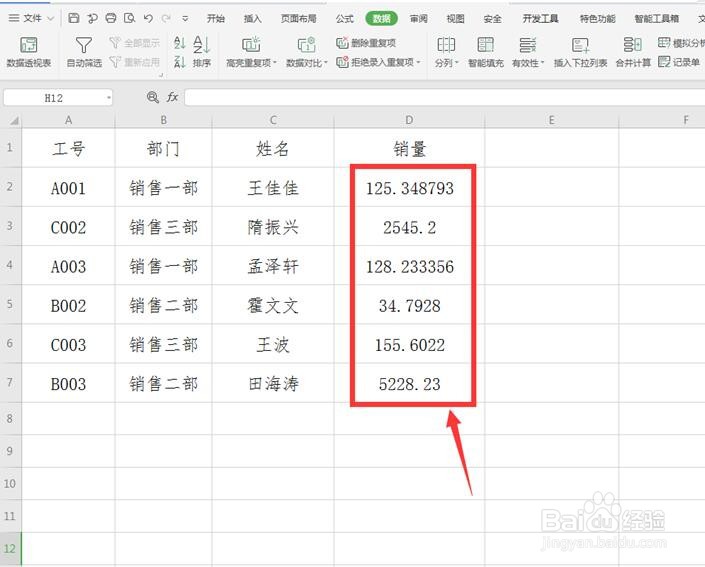
Task: Select the cell with name 田海涛
Action: click(273, 383)
